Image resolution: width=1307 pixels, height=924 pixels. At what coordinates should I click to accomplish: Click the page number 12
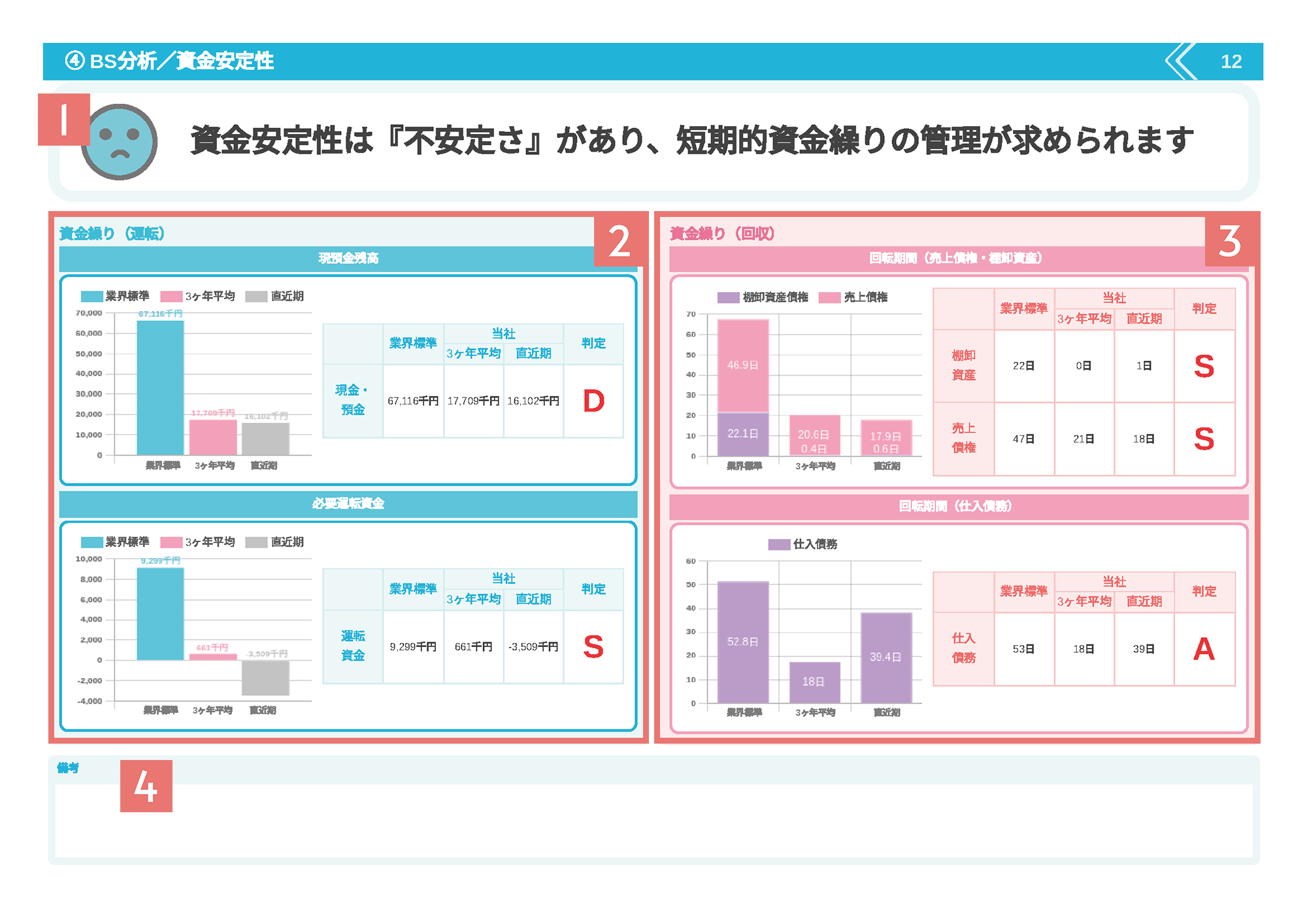click(1231, 63)
